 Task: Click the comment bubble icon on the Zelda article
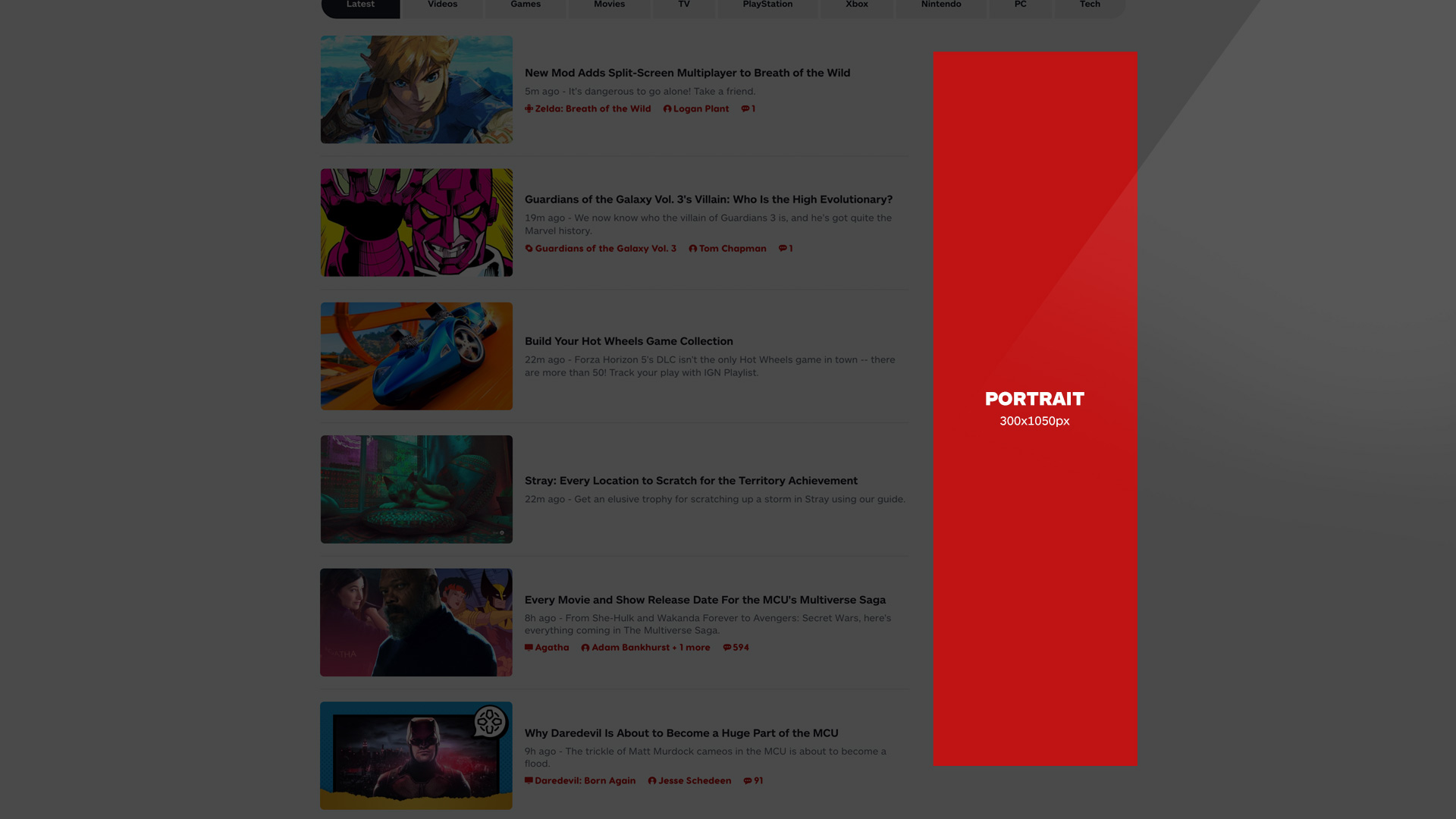745,108
